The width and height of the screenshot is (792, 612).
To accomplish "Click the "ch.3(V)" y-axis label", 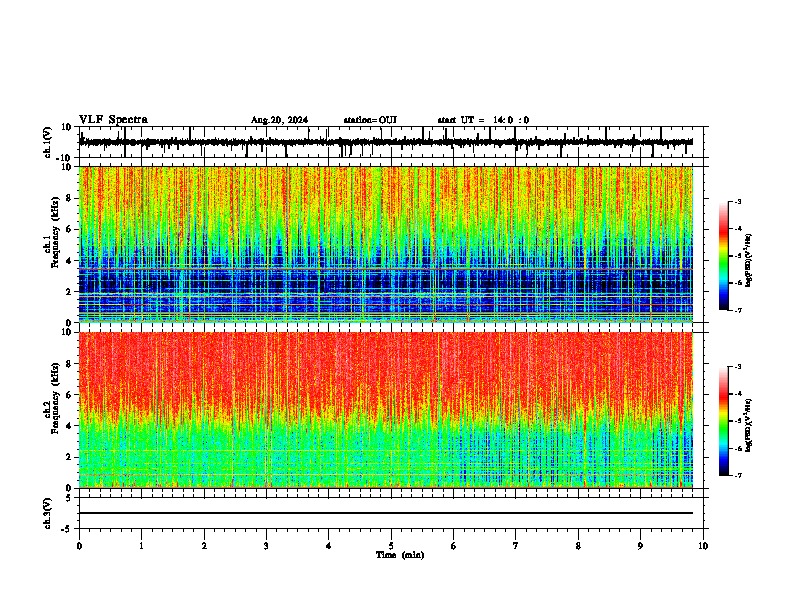I will pos(48,513).
